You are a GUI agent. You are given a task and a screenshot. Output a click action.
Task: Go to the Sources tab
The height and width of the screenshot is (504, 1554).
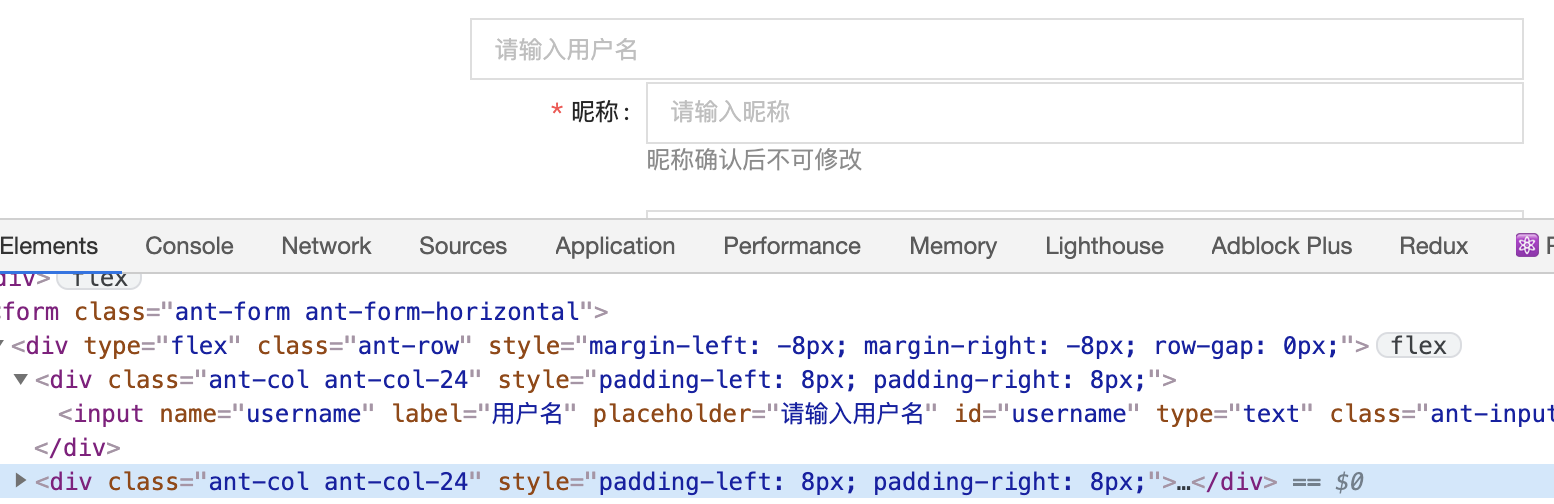[463, 246]
